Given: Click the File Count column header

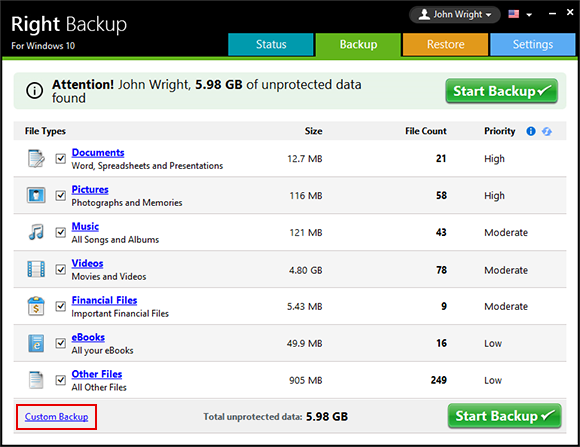Looking at the screenshot, I should pyautogui.click(x=426, y=131).
